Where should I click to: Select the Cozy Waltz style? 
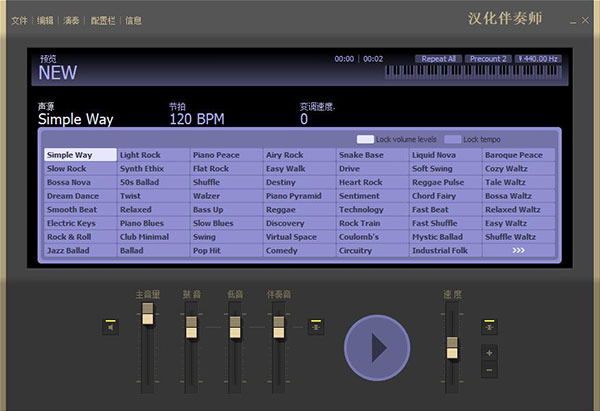pos(518,168)
